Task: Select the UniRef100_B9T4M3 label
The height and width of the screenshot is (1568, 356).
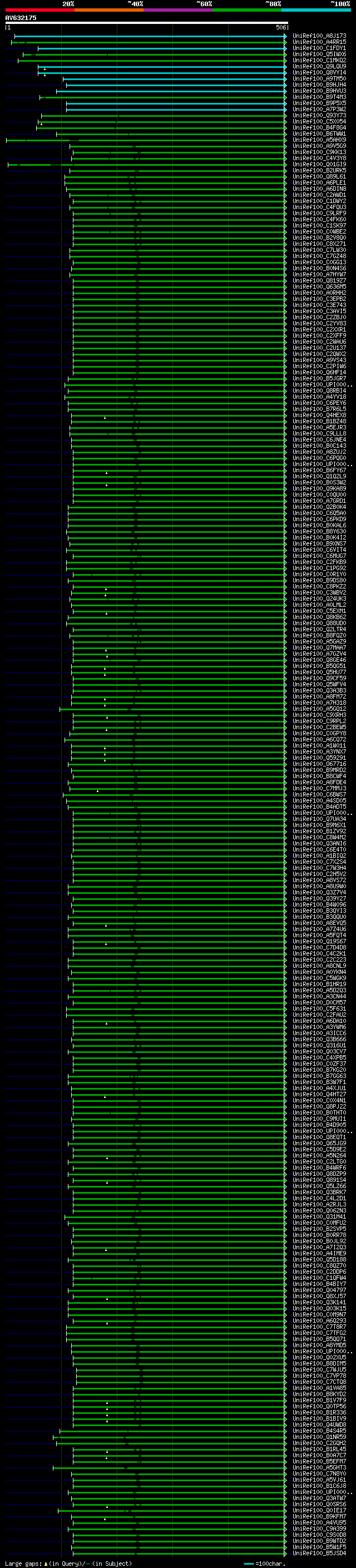Action: [x=319, y=97]
